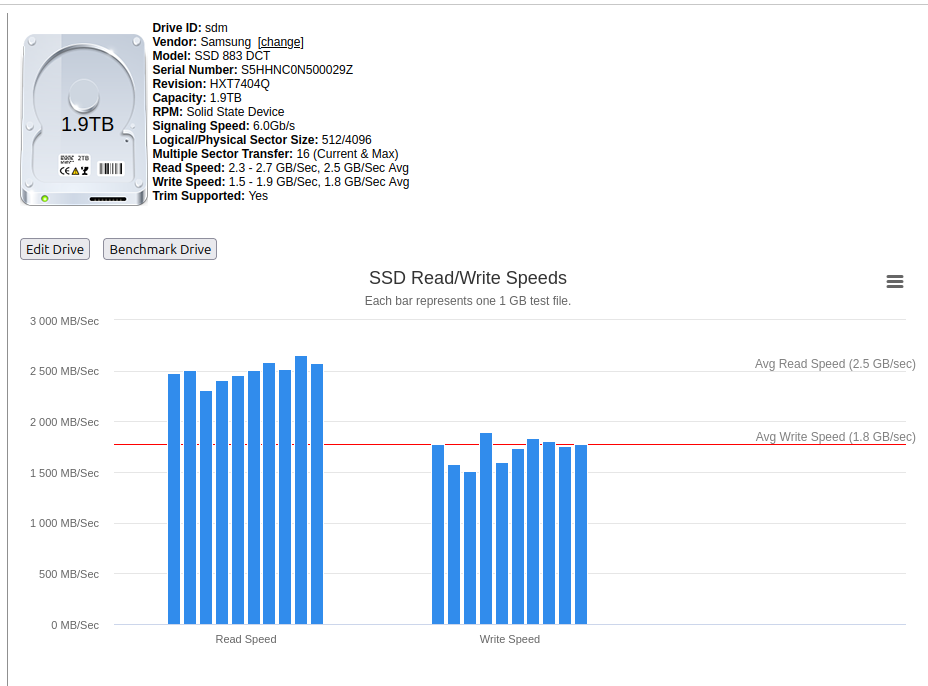Click the Write Speed axis label

coord(510,639)
